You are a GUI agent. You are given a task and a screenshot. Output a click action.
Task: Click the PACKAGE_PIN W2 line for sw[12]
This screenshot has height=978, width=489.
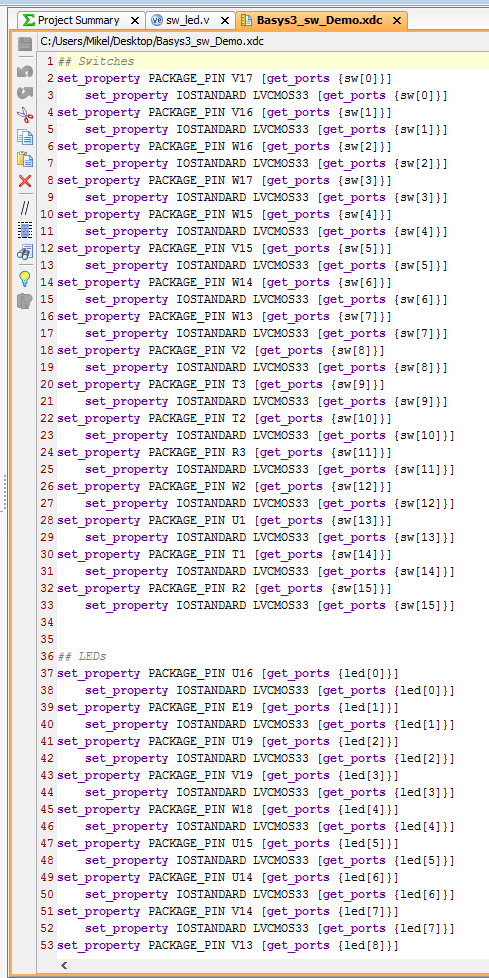225,487
